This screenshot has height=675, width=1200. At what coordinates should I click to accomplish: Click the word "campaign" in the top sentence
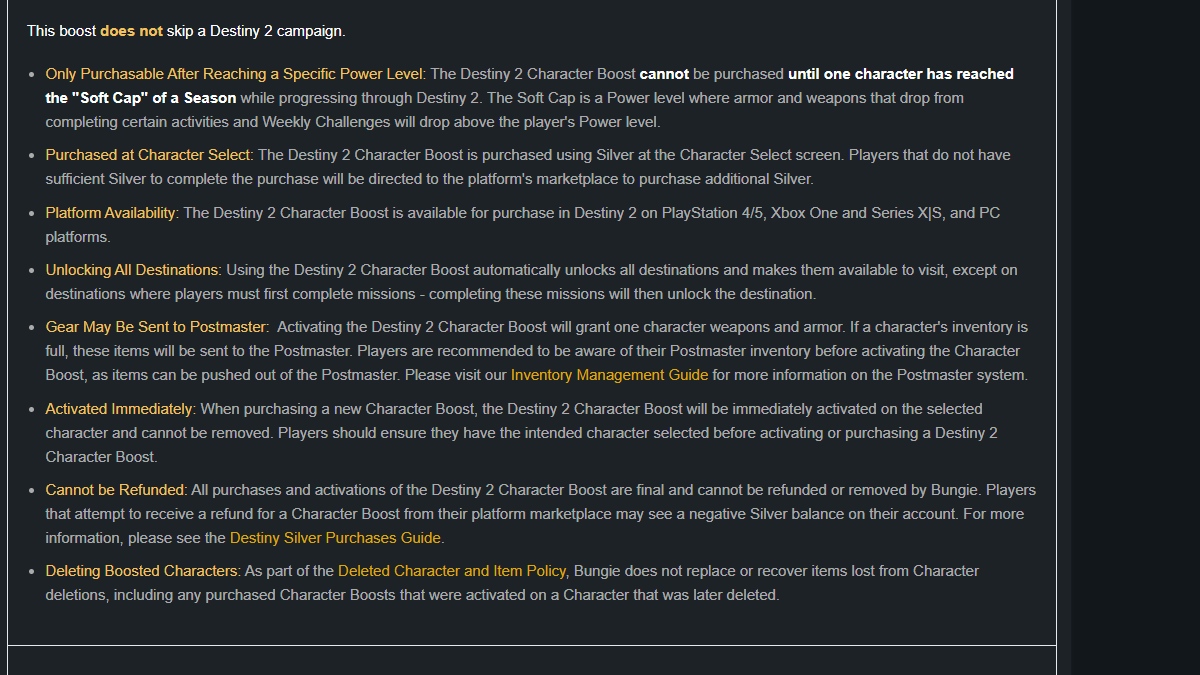(x=309, y=31)
